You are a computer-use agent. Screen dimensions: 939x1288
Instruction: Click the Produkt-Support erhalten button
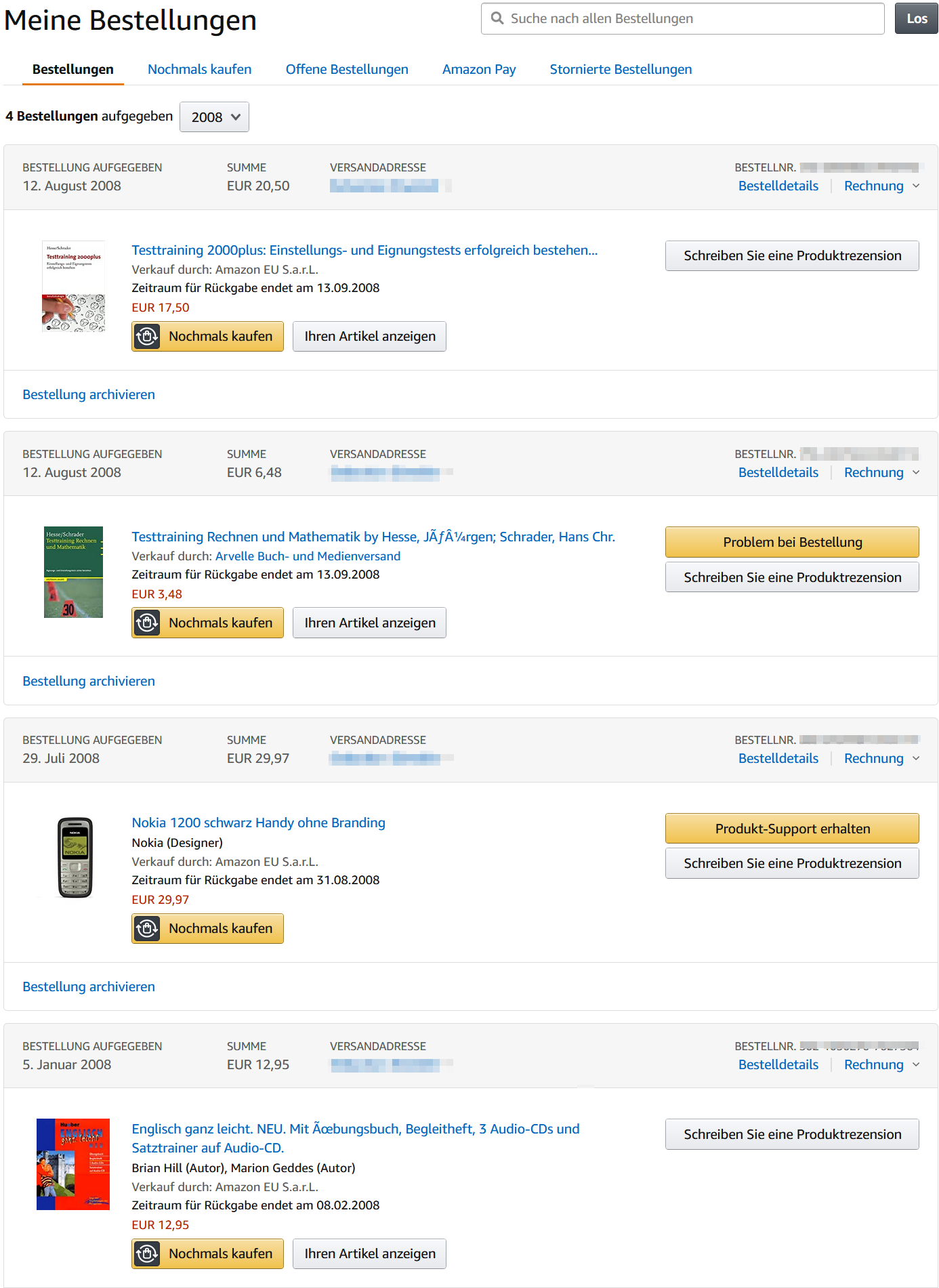792,829
